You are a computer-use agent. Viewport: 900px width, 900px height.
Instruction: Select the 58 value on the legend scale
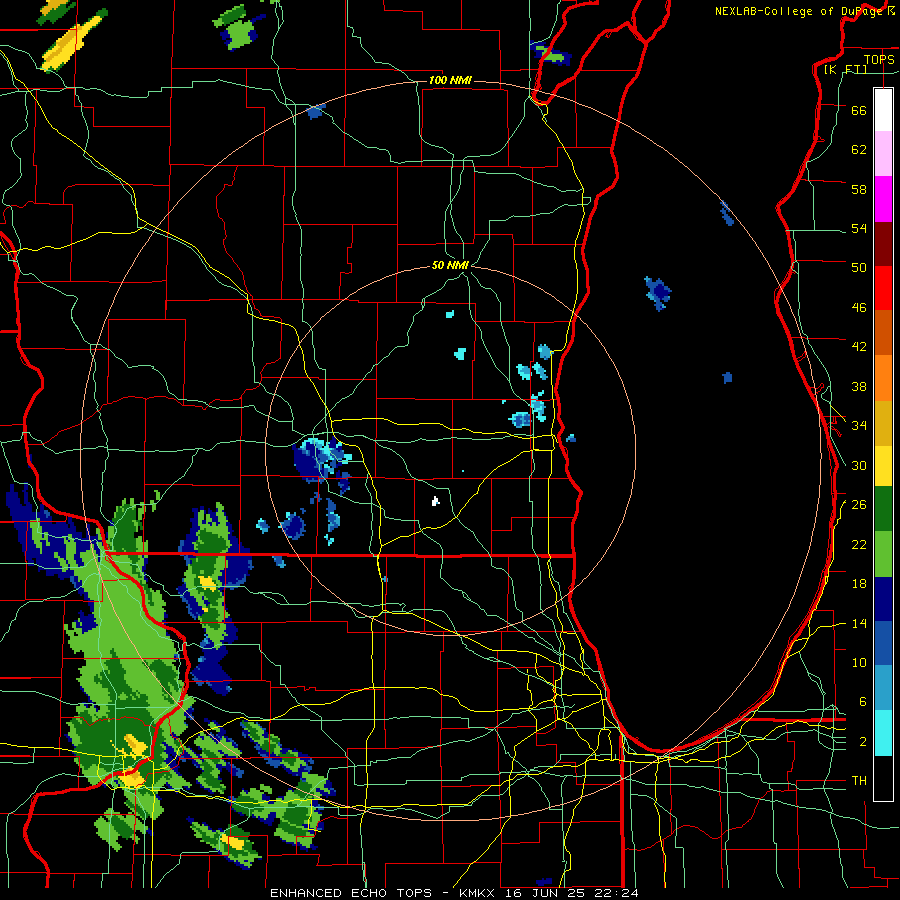tap(859, 189)
